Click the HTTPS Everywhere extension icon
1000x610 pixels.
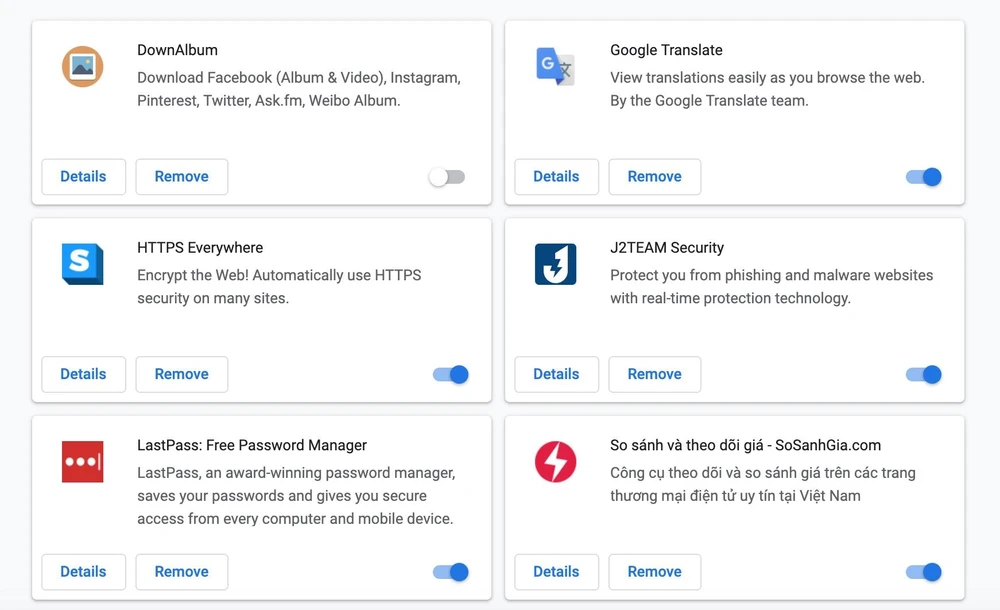82,264
